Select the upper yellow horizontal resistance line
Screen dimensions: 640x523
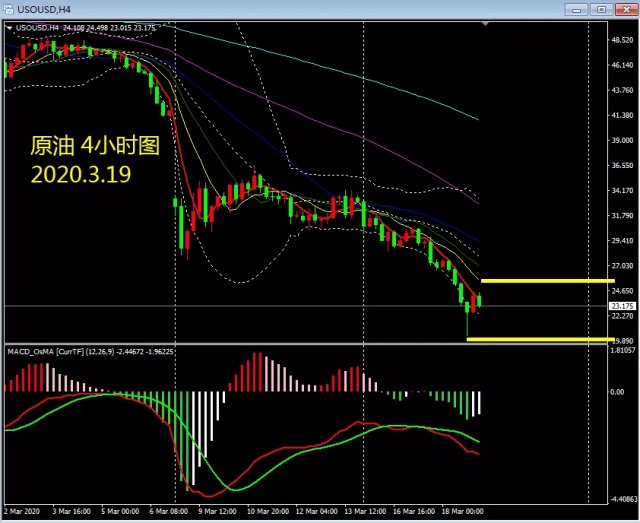click(548, 281)
